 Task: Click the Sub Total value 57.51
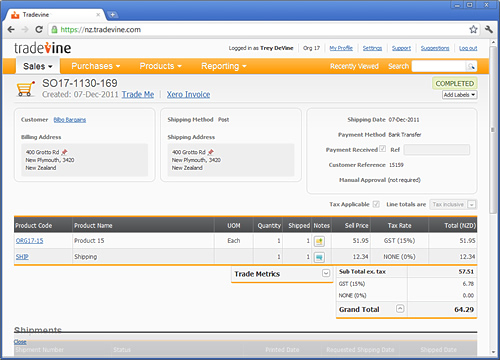click(466, 272)
